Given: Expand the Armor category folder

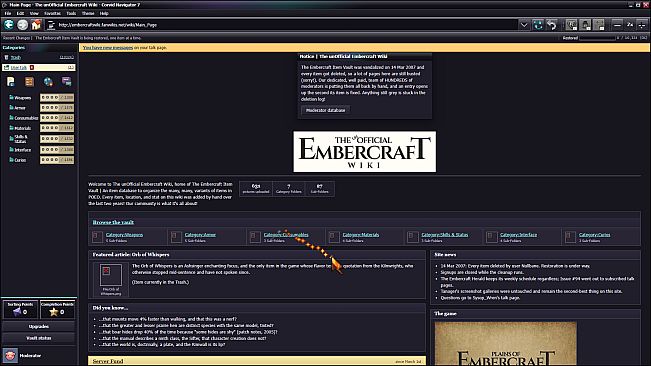Looking at the screenshot, I should [x=17, y=107].
